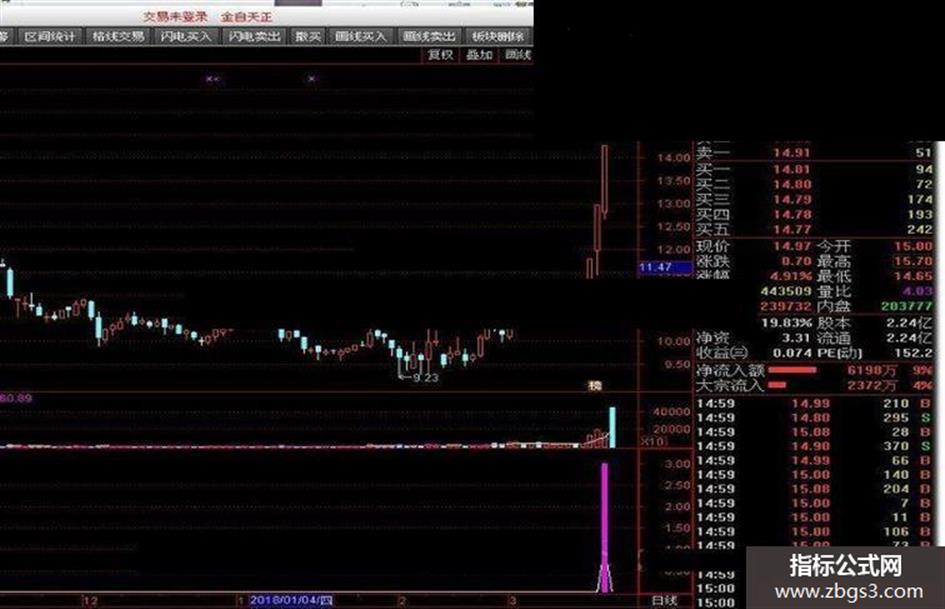Click the 大宗流入 red bar
The height and width of the screenshot is (609, 945).
(x=777, y=385)
